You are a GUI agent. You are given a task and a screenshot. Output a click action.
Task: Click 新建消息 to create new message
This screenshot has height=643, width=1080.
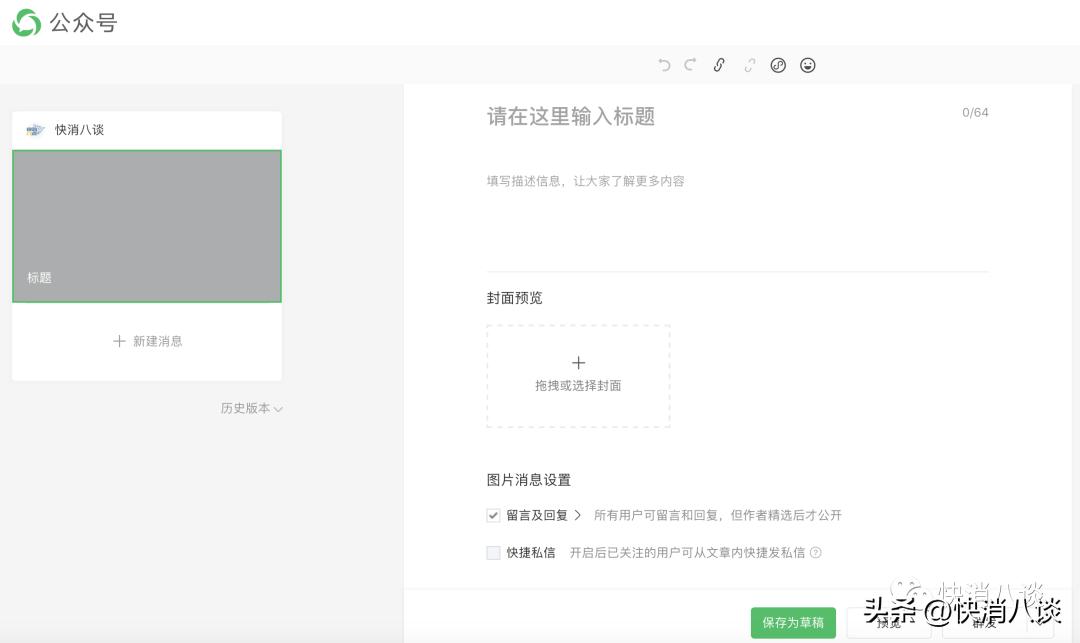pos(147,341)
